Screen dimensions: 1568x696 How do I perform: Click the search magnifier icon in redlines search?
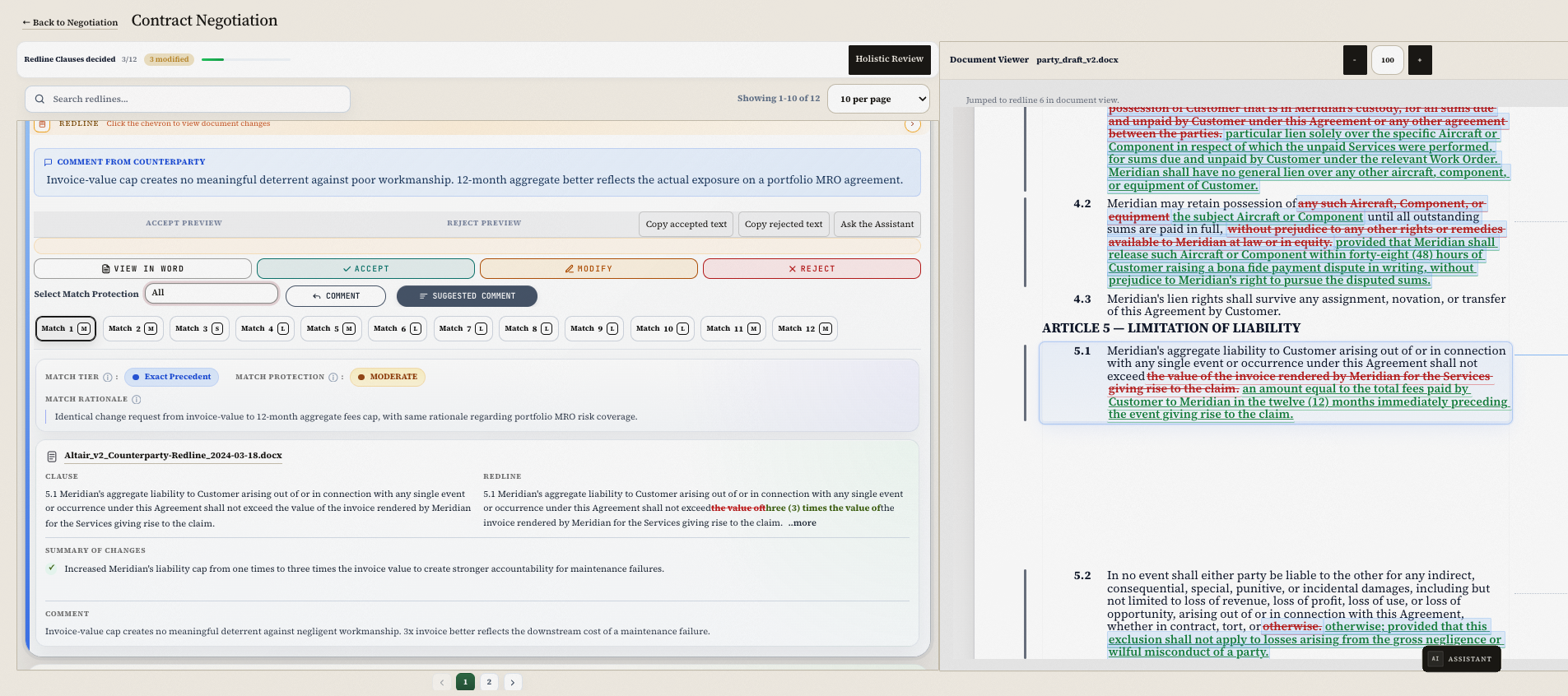coord(40,100)
